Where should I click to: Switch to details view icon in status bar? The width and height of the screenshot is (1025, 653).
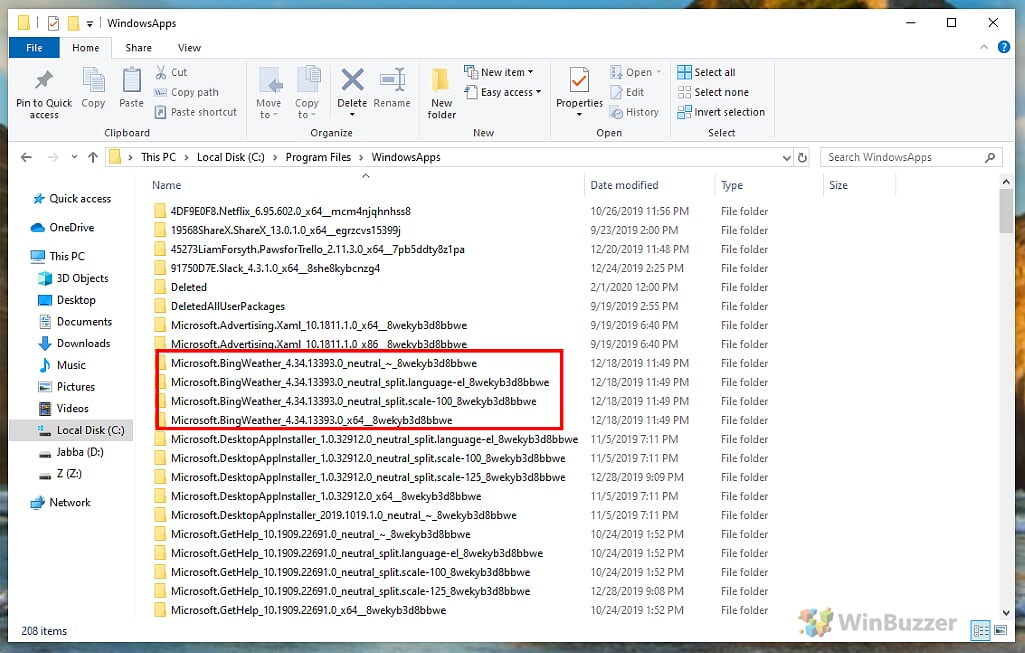[x=981, y=630]
